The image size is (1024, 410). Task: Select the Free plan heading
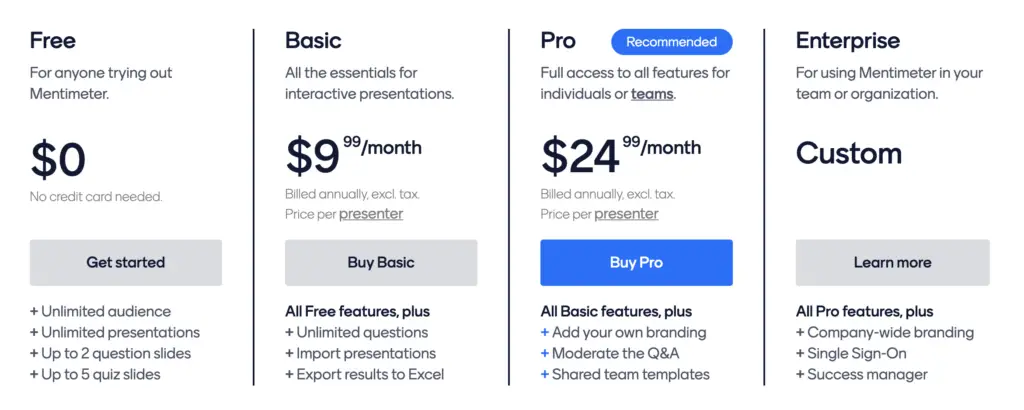click(x=53, y=40)
